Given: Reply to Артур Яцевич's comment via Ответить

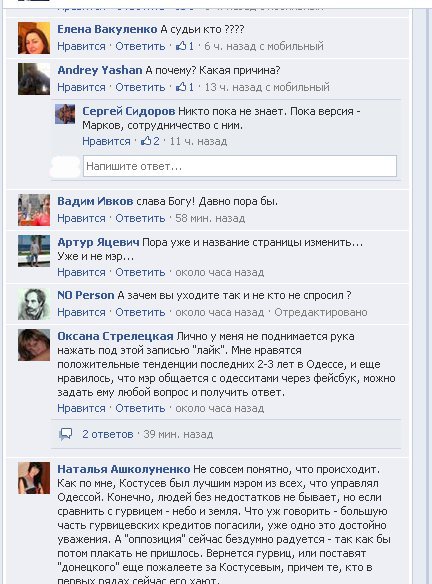Looking at the screenshot, I should point(140,272).
